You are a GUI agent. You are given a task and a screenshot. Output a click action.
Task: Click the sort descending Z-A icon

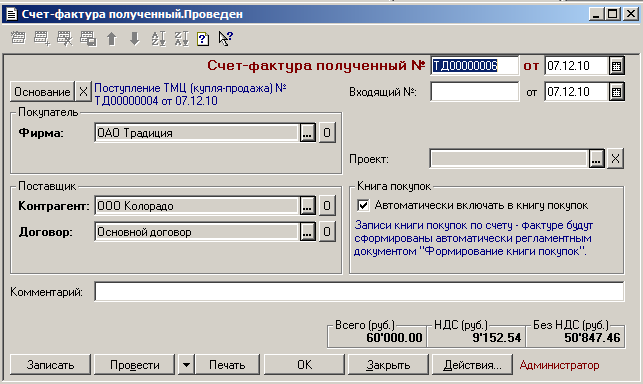tap(181, 39)
